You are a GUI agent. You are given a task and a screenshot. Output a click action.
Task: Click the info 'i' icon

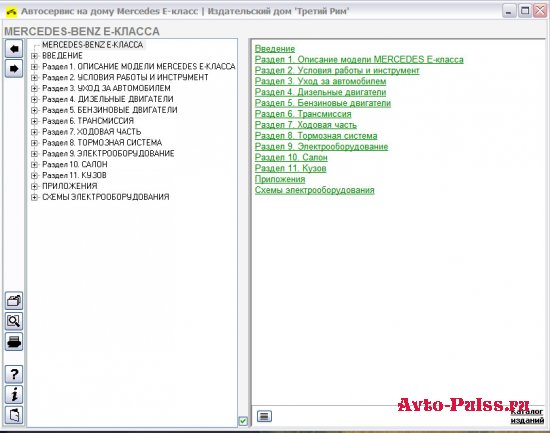(14, 394)
